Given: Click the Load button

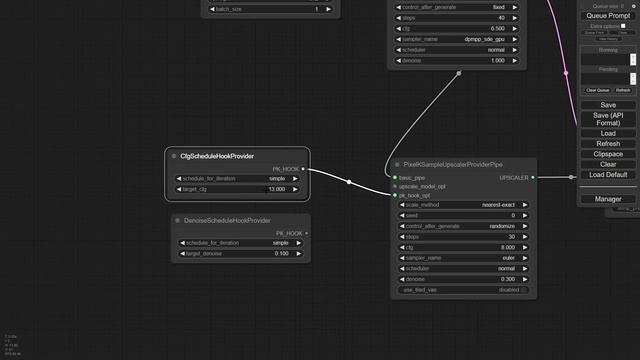Looking at the screenshot, I should pos(608,133).
